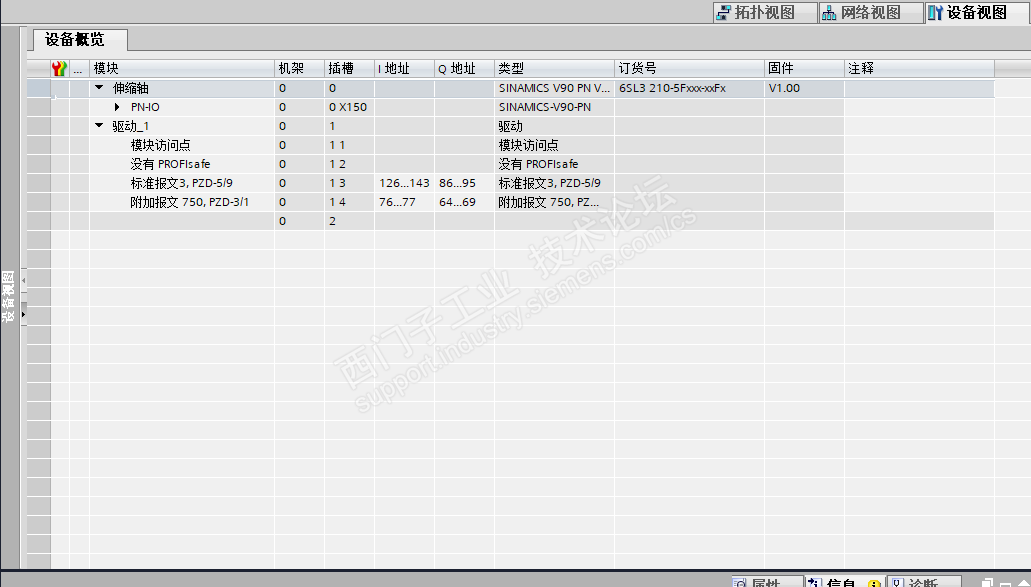
Task: Click the type cell 驱动
Action: pyautogui.click(x=554, y=126)
